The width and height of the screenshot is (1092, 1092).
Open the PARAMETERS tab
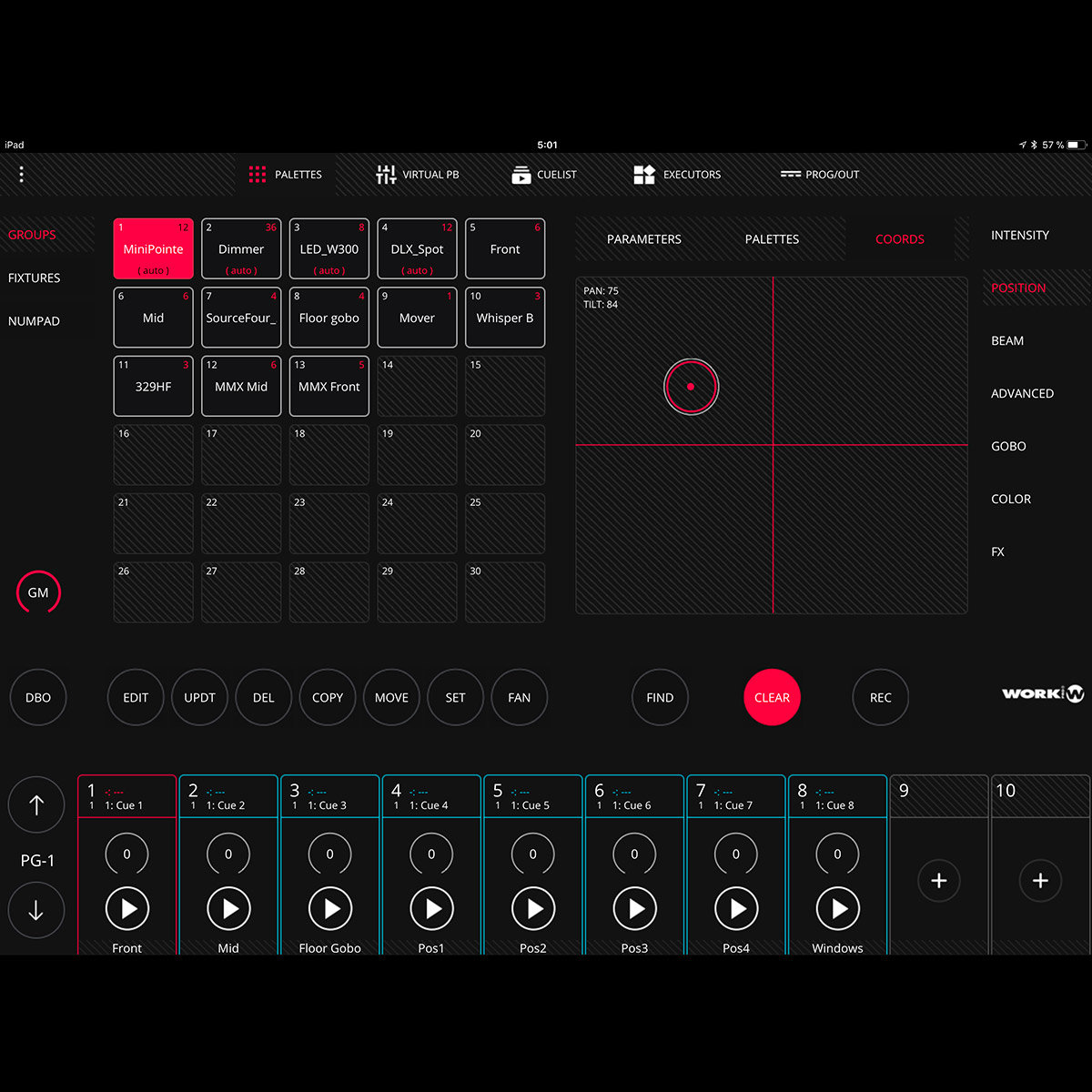coord(643,238)
